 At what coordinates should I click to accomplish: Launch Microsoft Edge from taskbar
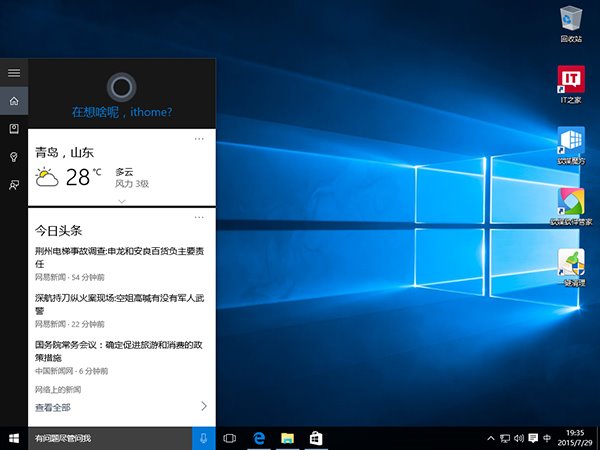coord(258,438)
